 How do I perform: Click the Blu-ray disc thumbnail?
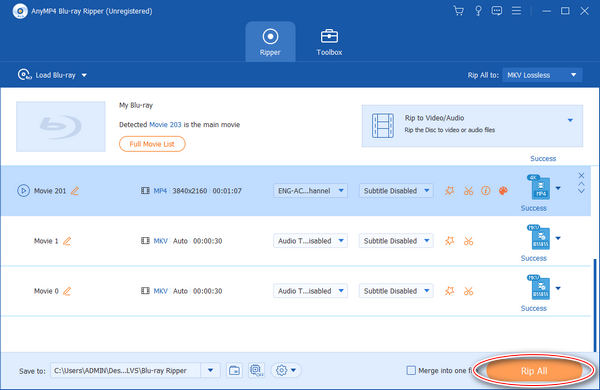tap(60, 126)
